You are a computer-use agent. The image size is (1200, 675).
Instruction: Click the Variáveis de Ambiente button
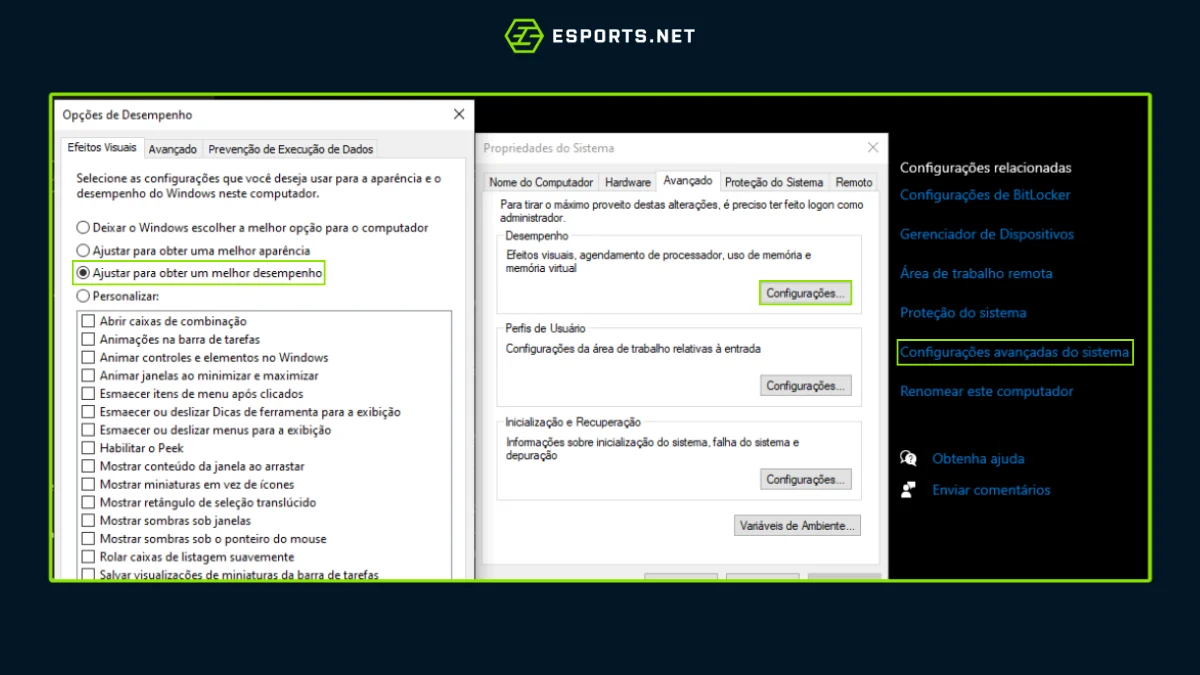pos(797,525)
